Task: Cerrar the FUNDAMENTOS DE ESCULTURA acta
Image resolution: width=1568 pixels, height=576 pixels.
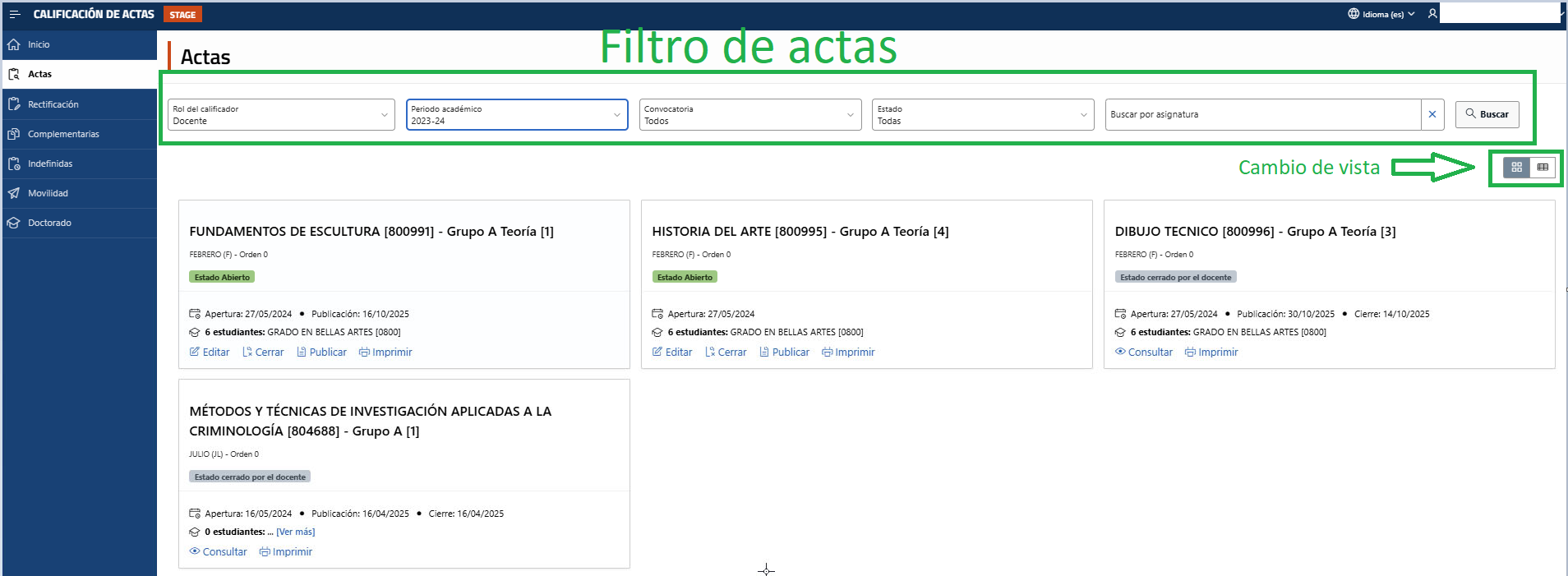Action: [263, 352]
